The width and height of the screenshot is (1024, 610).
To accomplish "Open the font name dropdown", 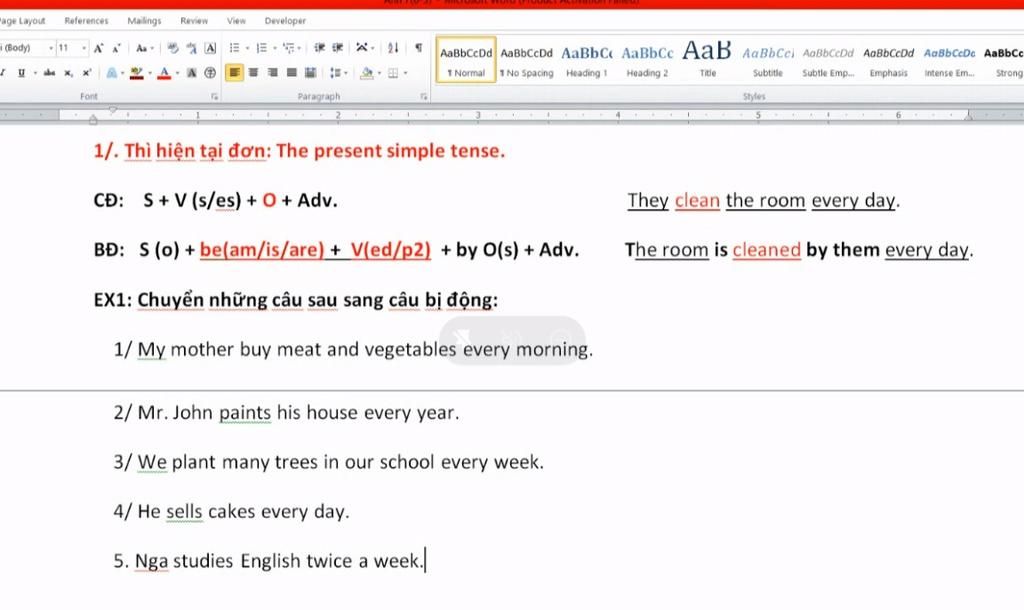I will coord(51,48).
